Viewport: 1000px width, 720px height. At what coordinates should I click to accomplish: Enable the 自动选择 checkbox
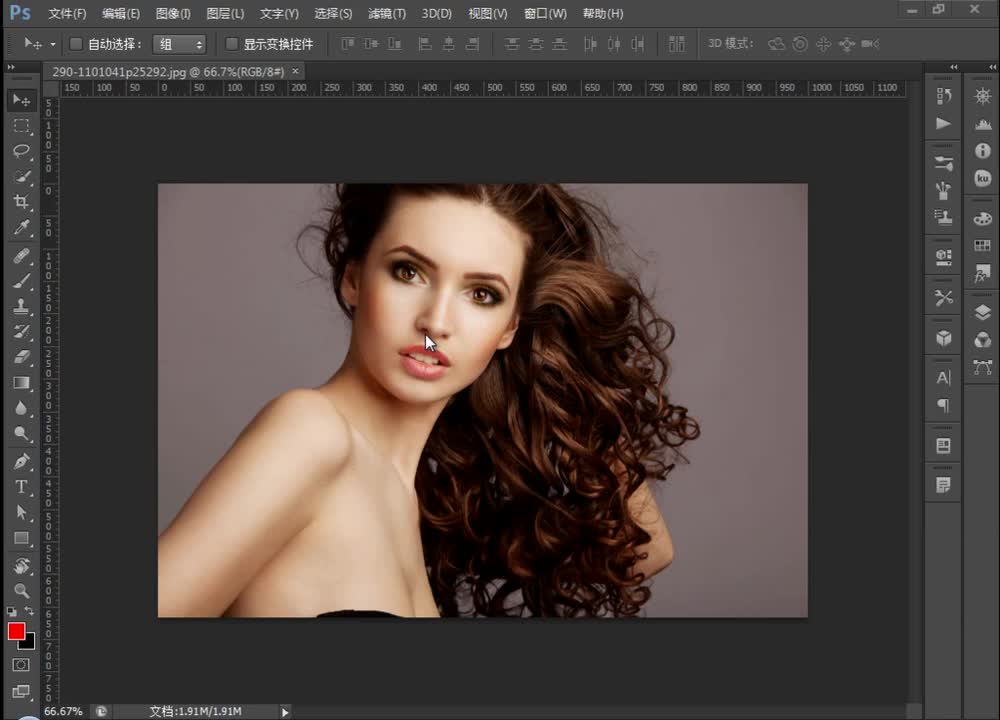point(76,44)
